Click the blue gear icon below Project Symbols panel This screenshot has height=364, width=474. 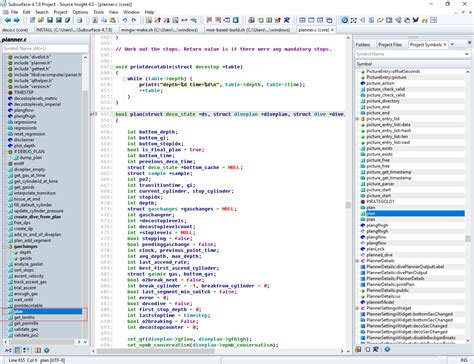[387, 349]
